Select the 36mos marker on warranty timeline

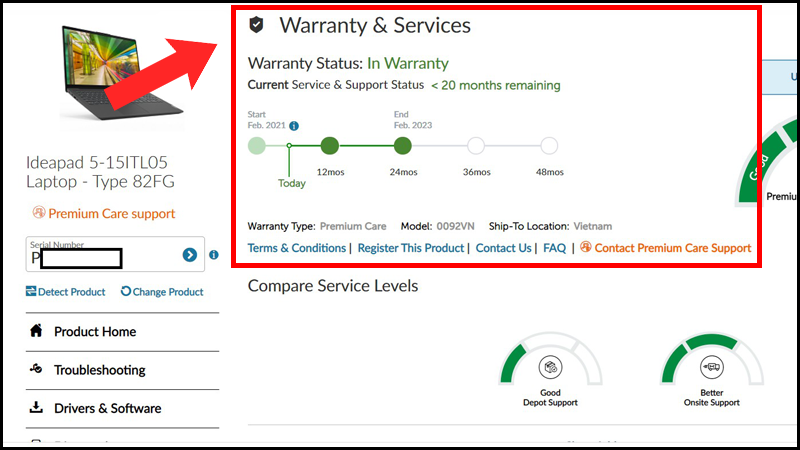click(476, 147)
